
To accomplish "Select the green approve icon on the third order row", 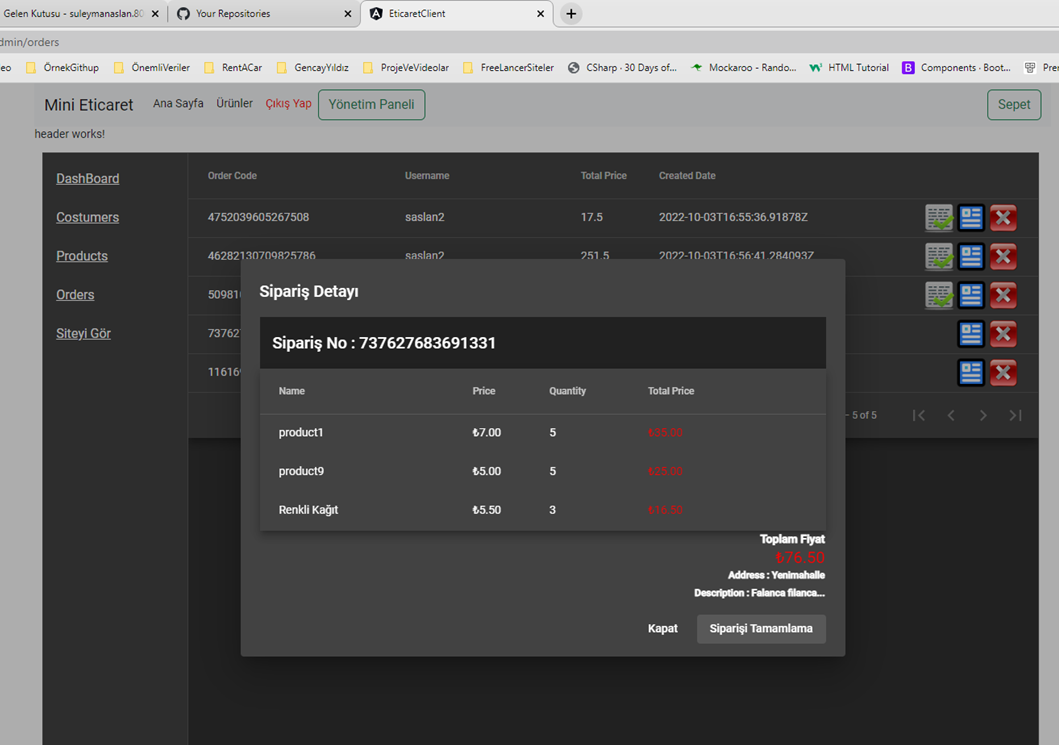I will point(939,295).
